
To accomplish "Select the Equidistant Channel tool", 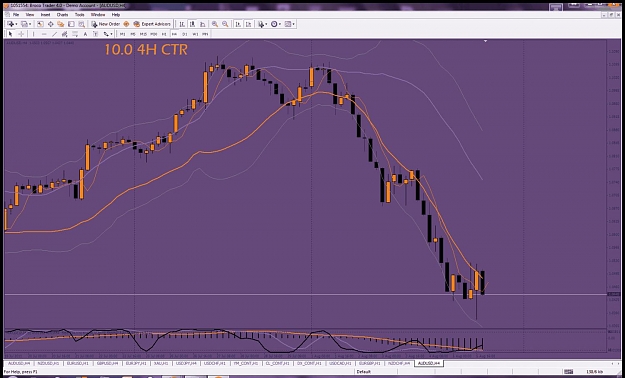I will pyautogui.click(x=65, y=34).
